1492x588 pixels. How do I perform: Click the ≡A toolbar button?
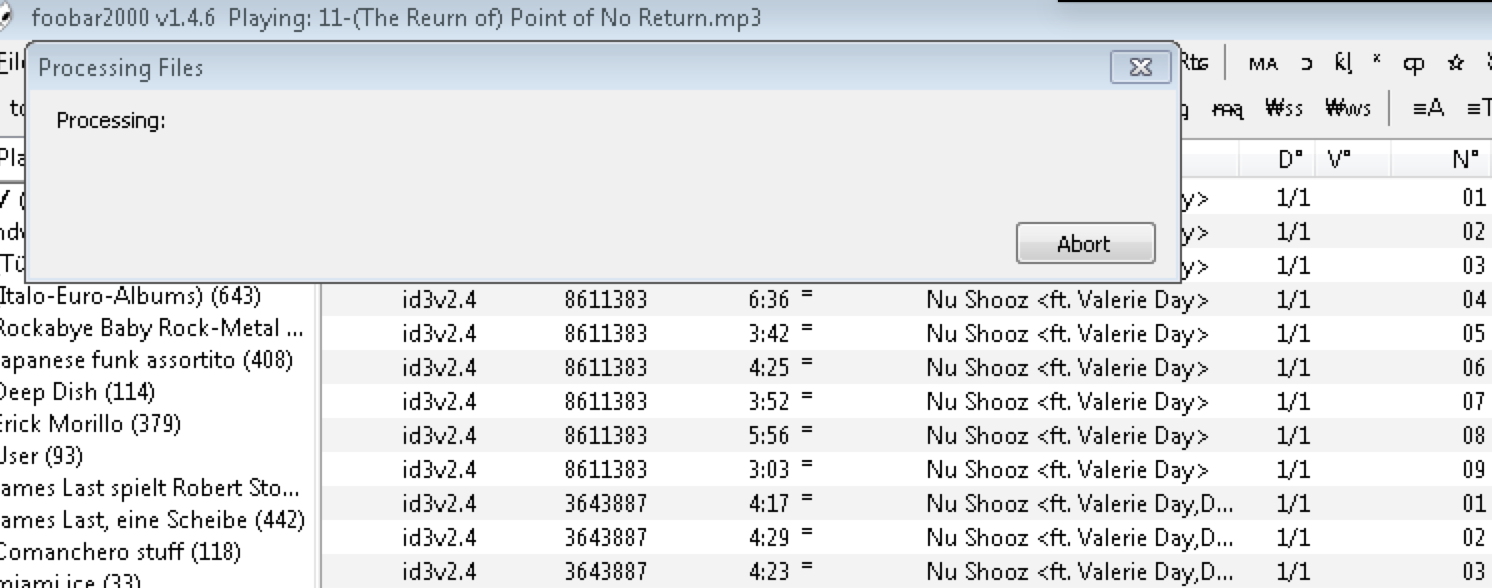pyautogui.click(x=1429, y=108)
